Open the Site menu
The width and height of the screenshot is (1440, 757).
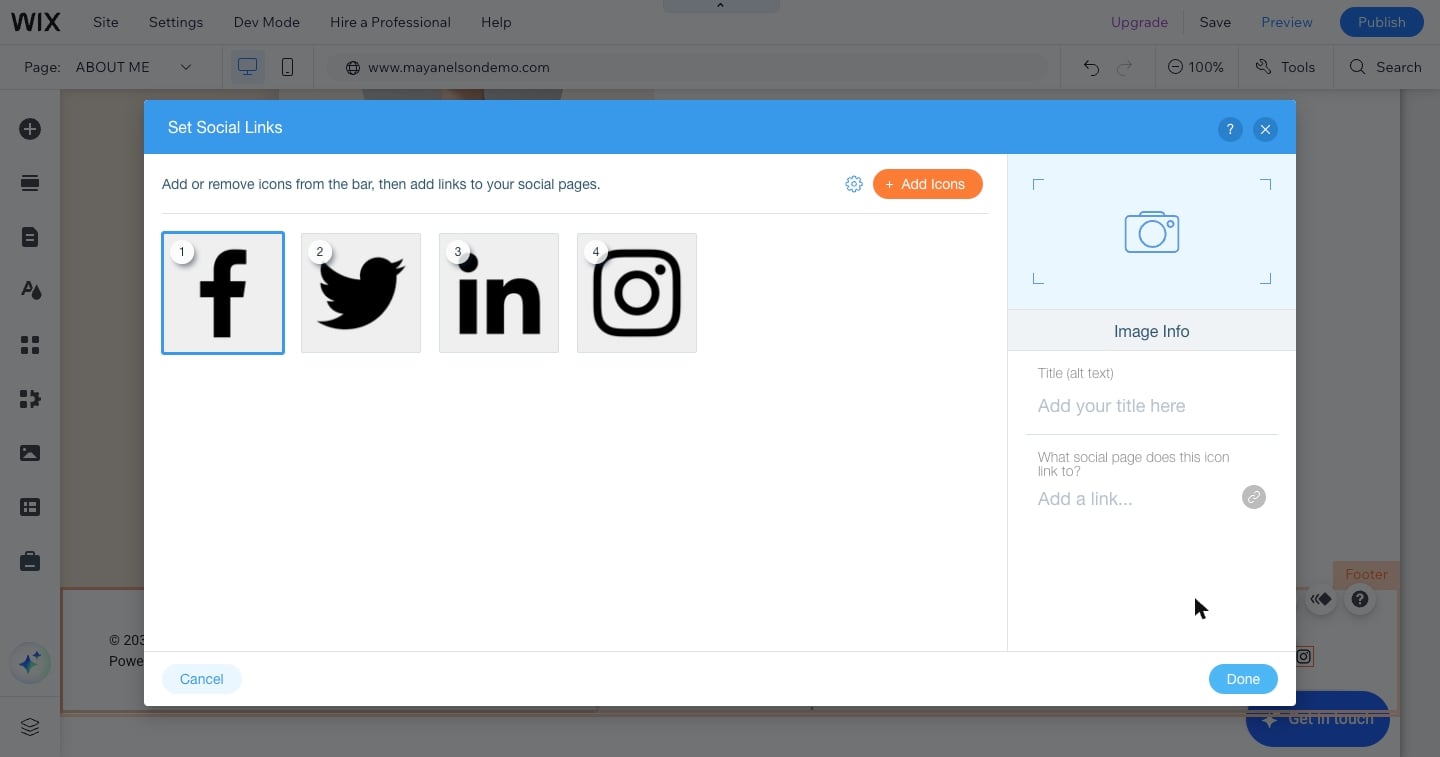105,22
